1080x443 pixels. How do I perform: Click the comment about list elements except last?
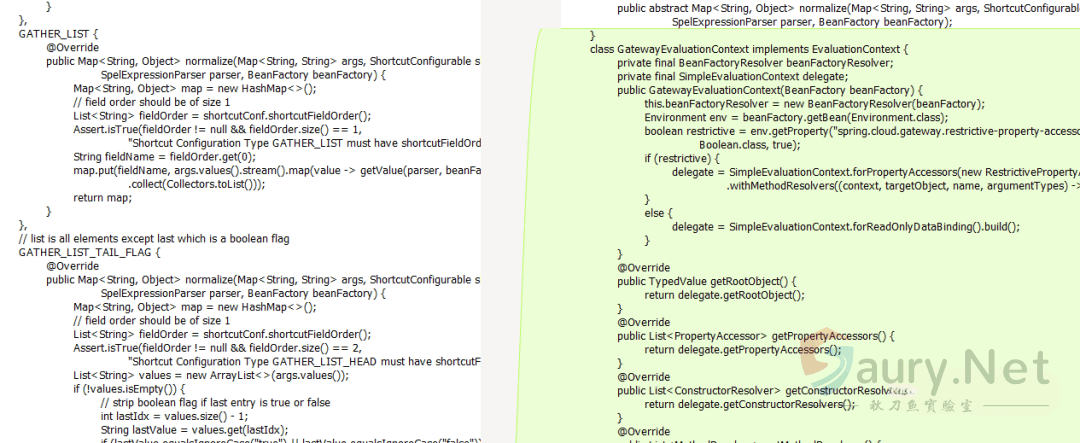pos(153,239)
